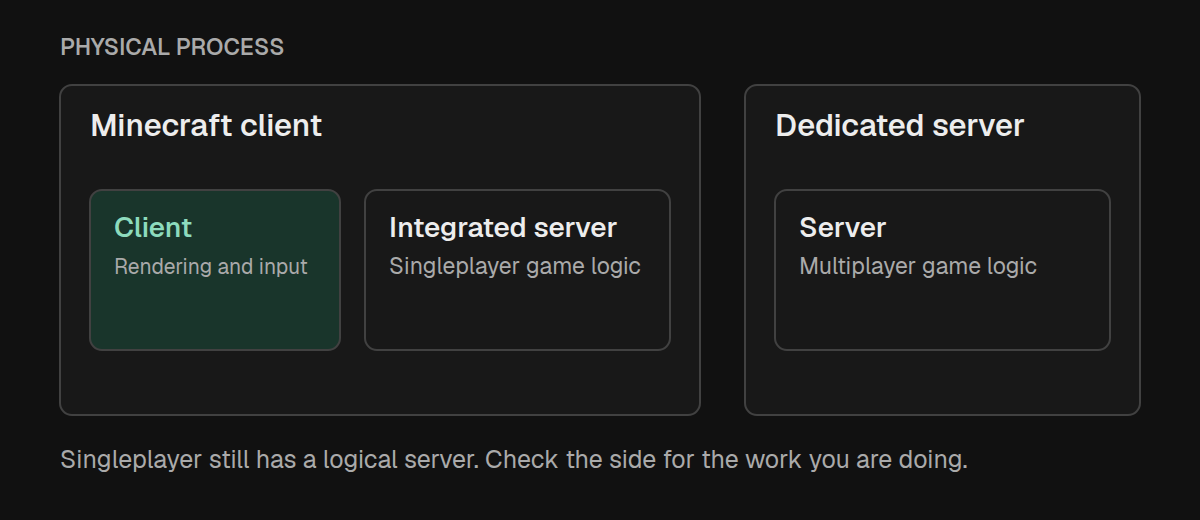Click empty space below cards in Minecraft client panel
The image size is (1200, 520).
pyautogui.click(x=380, y=382)
